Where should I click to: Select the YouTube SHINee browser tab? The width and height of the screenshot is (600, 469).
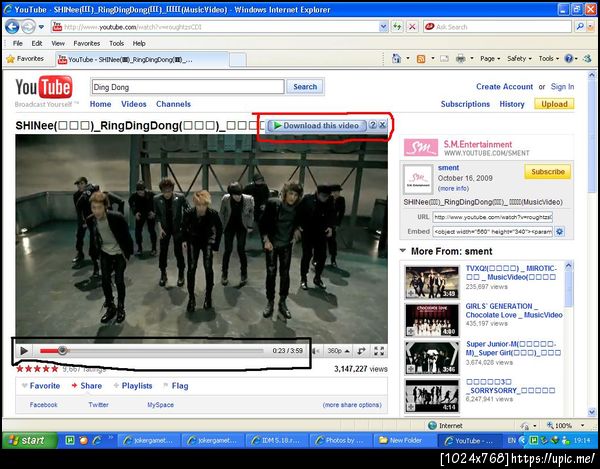point(142,59)
